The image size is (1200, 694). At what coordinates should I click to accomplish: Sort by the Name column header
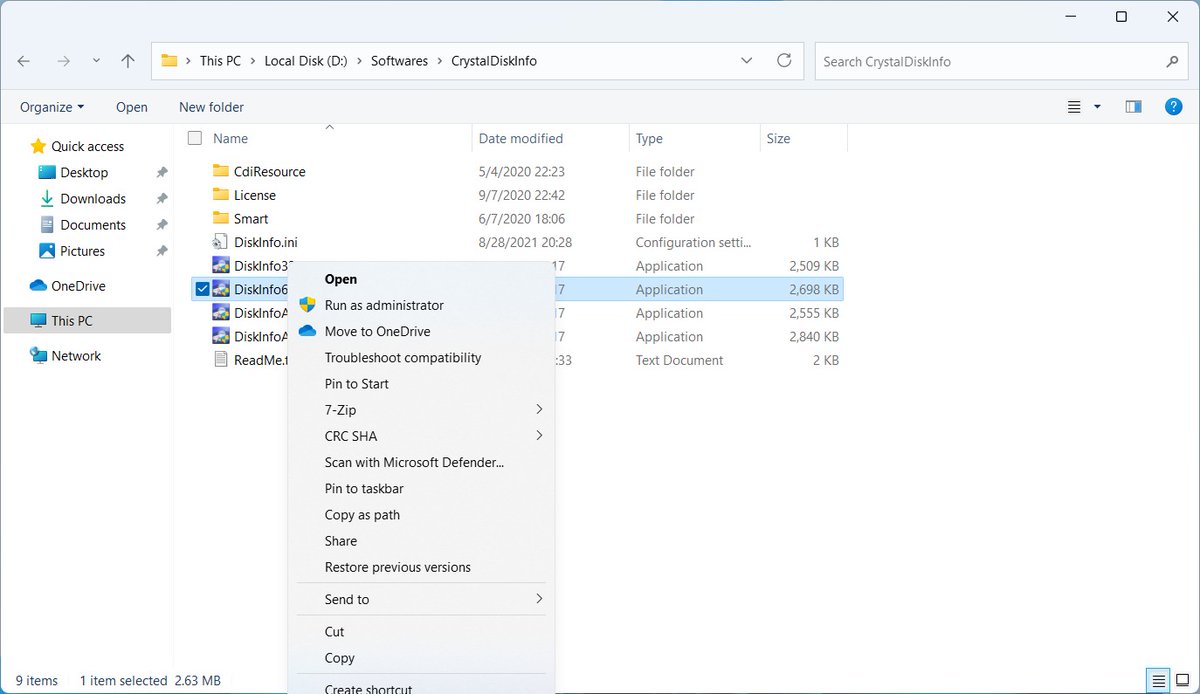(230, 138)
